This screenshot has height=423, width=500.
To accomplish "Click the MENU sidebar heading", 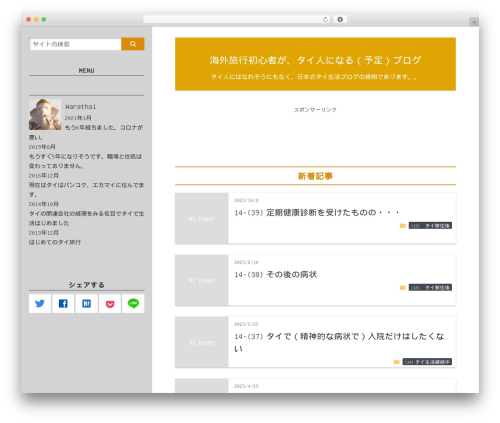I will click(87, 71).
